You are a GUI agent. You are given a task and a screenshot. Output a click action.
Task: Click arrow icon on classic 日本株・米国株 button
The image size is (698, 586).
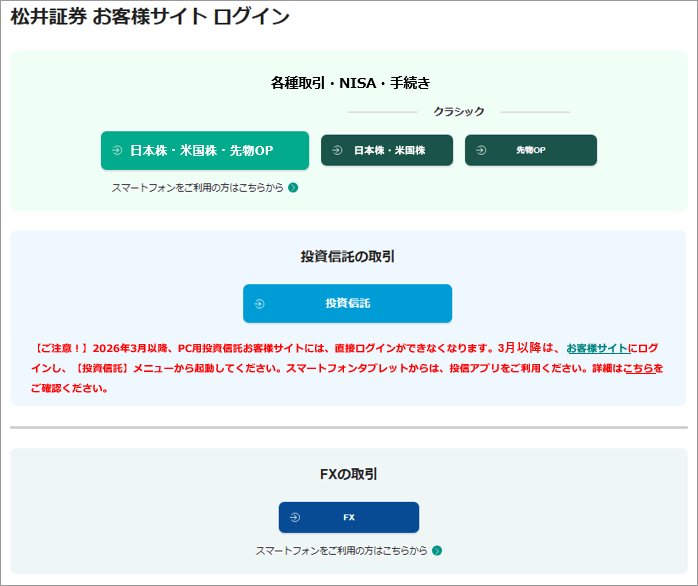coord(337,151)
